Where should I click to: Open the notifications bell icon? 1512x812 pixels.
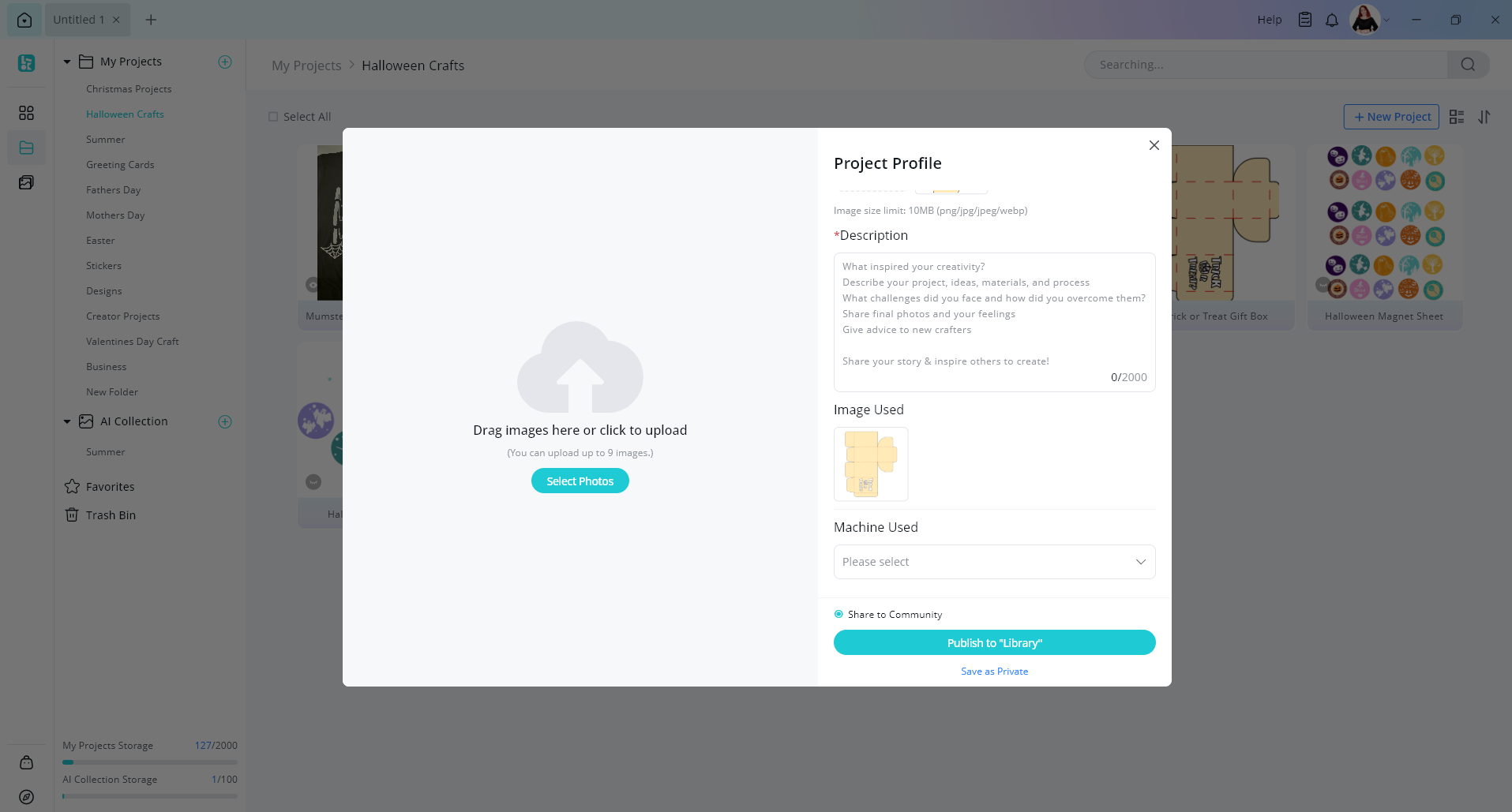tap(1332, 20)
